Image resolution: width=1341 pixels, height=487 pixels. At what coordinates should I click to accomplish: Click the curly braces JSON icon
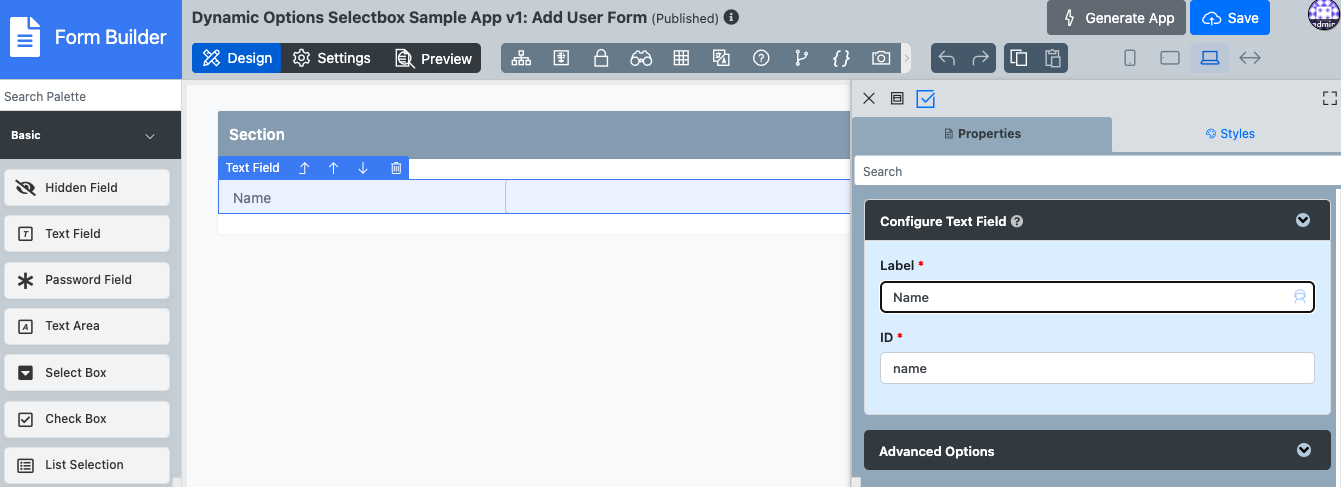click(841, 58)
